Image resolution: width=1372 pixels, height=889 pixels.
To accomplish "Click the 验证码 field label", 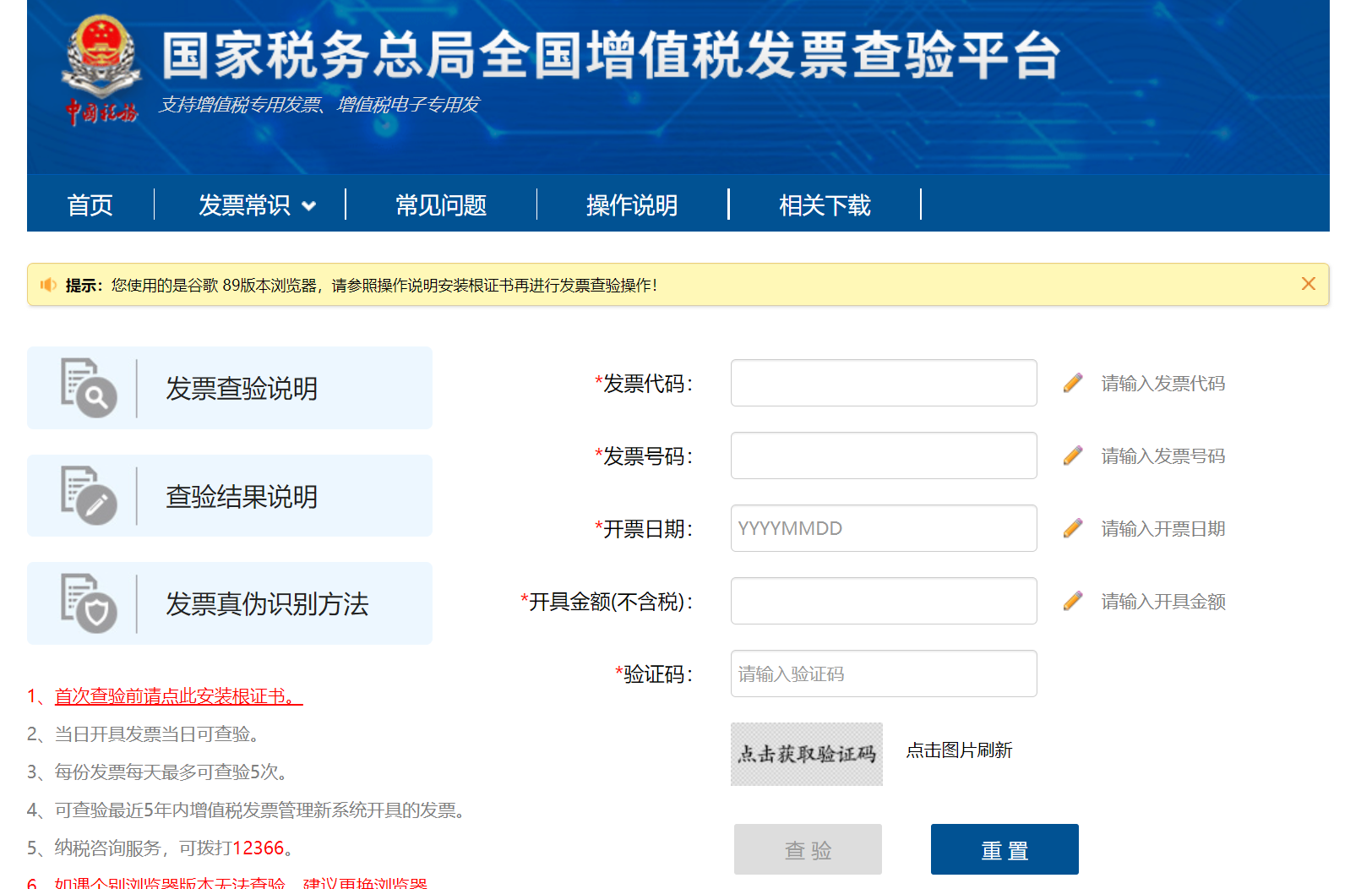I will point(654,674).
